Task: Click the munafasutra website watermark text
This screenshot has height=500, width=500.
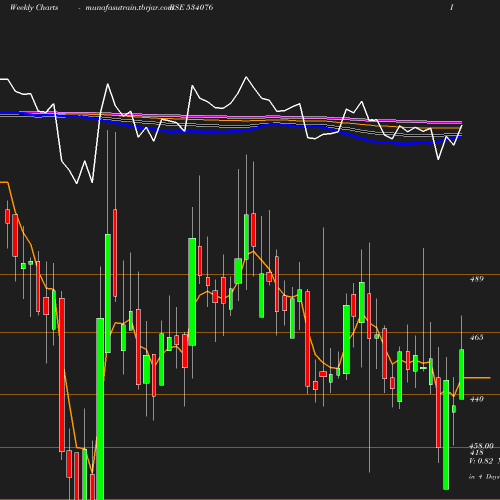Action: pyautogui.click(x=129, y=8)
